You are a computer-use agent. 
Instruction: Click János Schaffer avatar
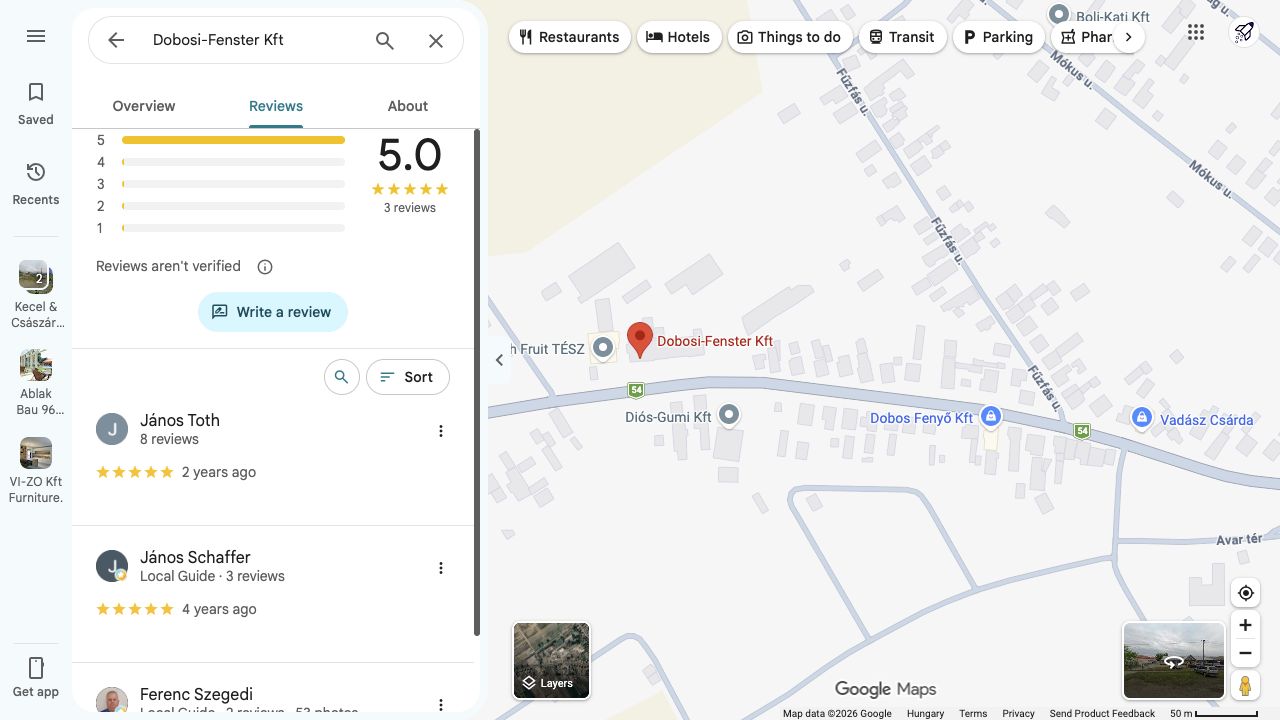point(112,566)
